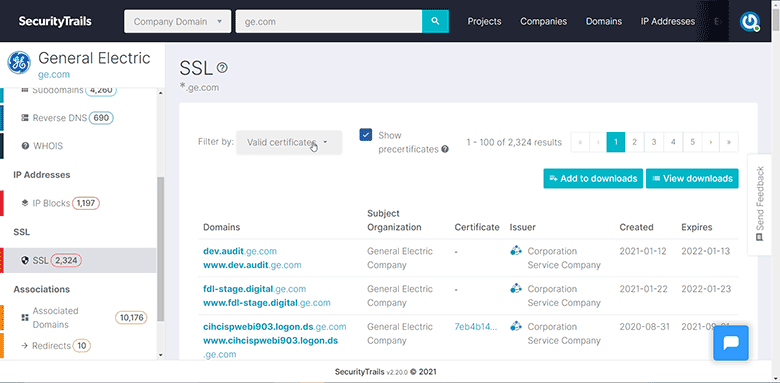Open the SSL help question mark icon
This screenshot has width=780, height=383.
coord(222,68)
